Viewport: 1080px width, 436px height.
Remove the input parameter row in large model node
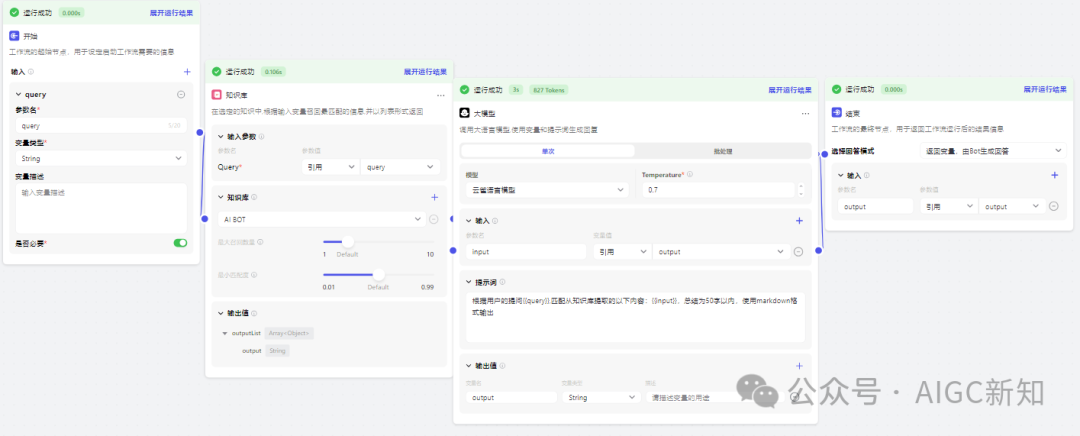(798, 252)
